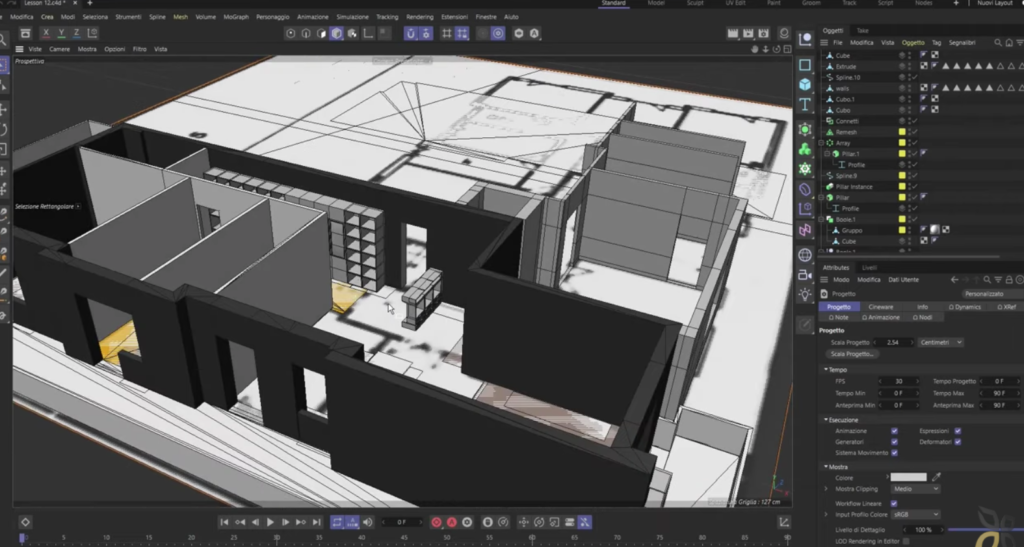
Task: Uncheck the Generatori checkbox
Action: click(x=894, y=442)
